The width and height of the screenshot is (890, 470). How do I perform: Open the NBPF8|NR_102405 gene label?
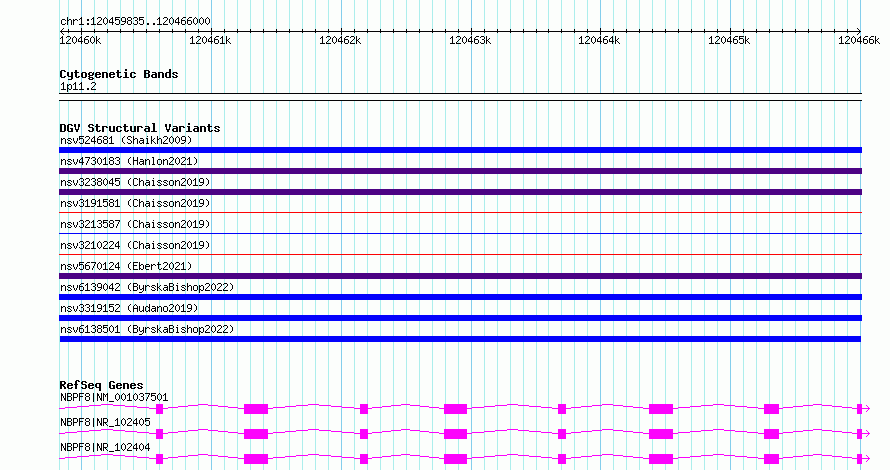[105, 422]
